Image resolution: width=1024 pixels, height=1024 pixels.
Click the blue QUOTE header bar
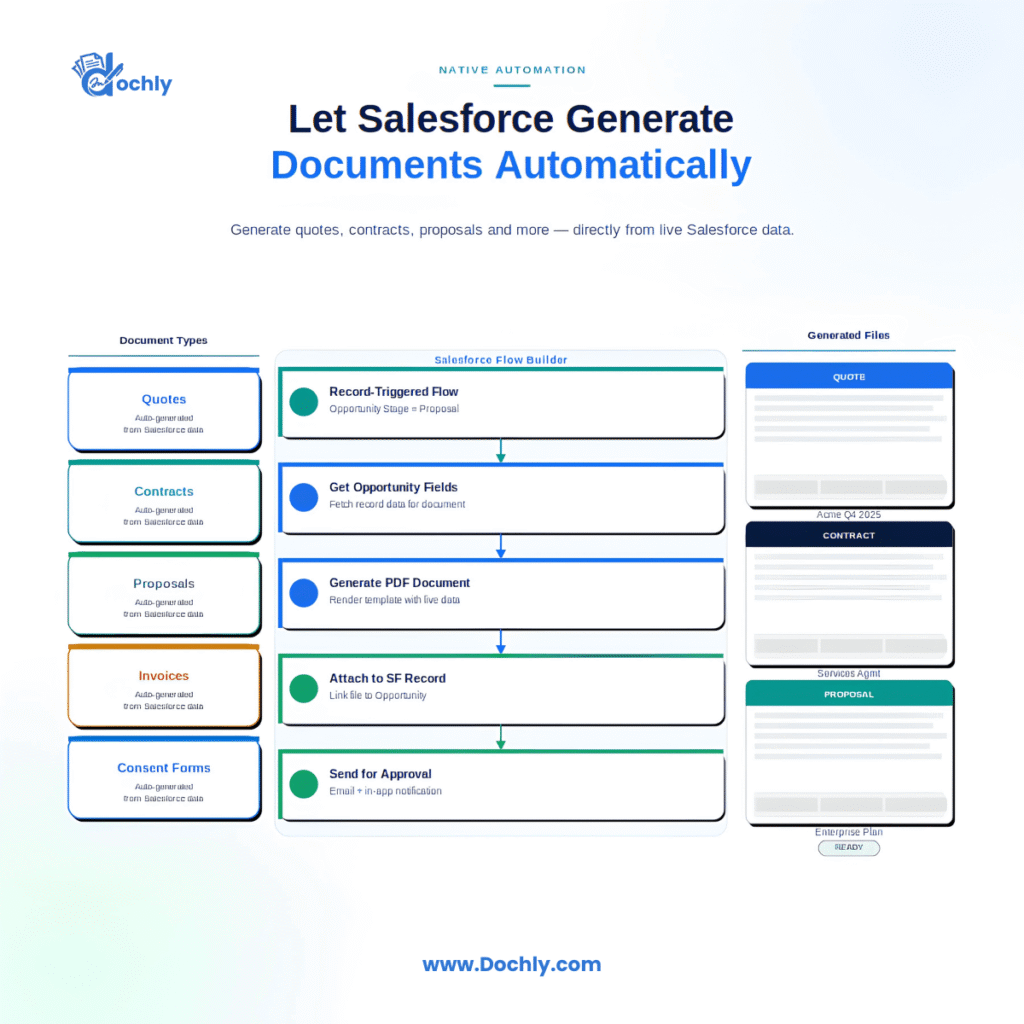pos(849,377)
